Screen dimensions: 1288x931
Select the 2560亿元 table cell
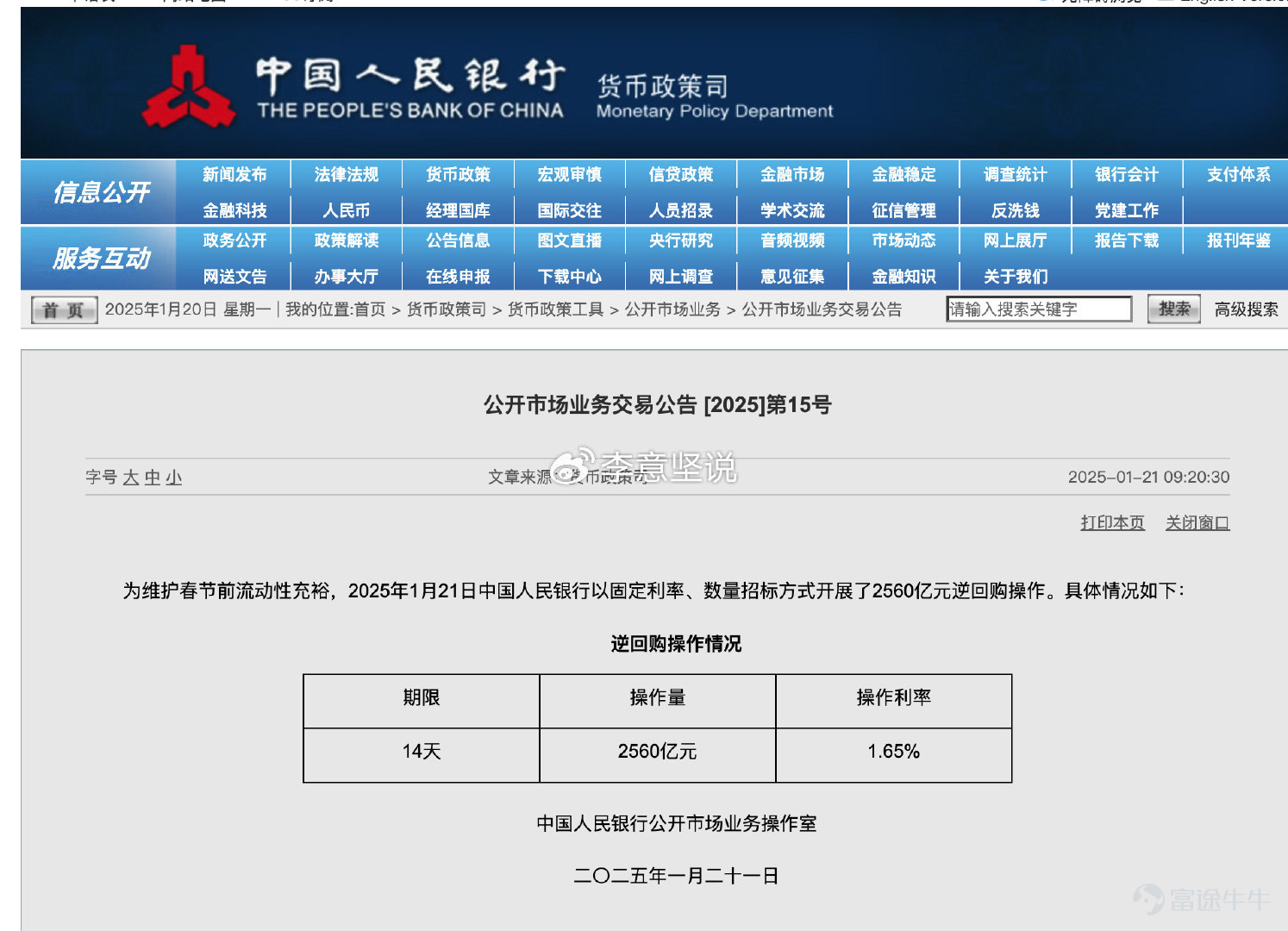coord(657,755)
